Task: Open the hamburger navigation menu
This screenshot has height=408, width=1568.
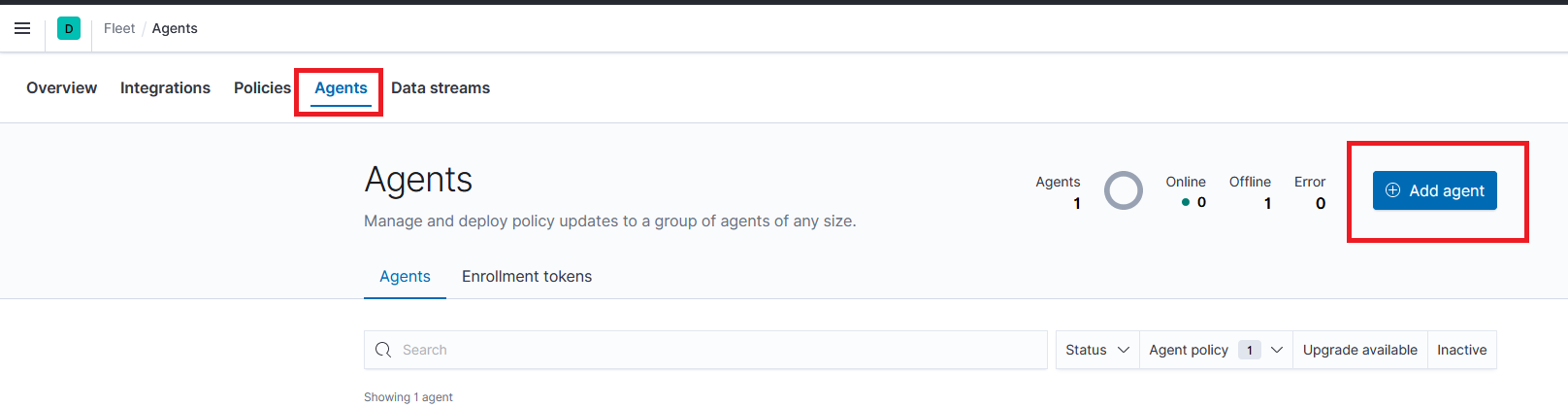Action: [22, 28]
